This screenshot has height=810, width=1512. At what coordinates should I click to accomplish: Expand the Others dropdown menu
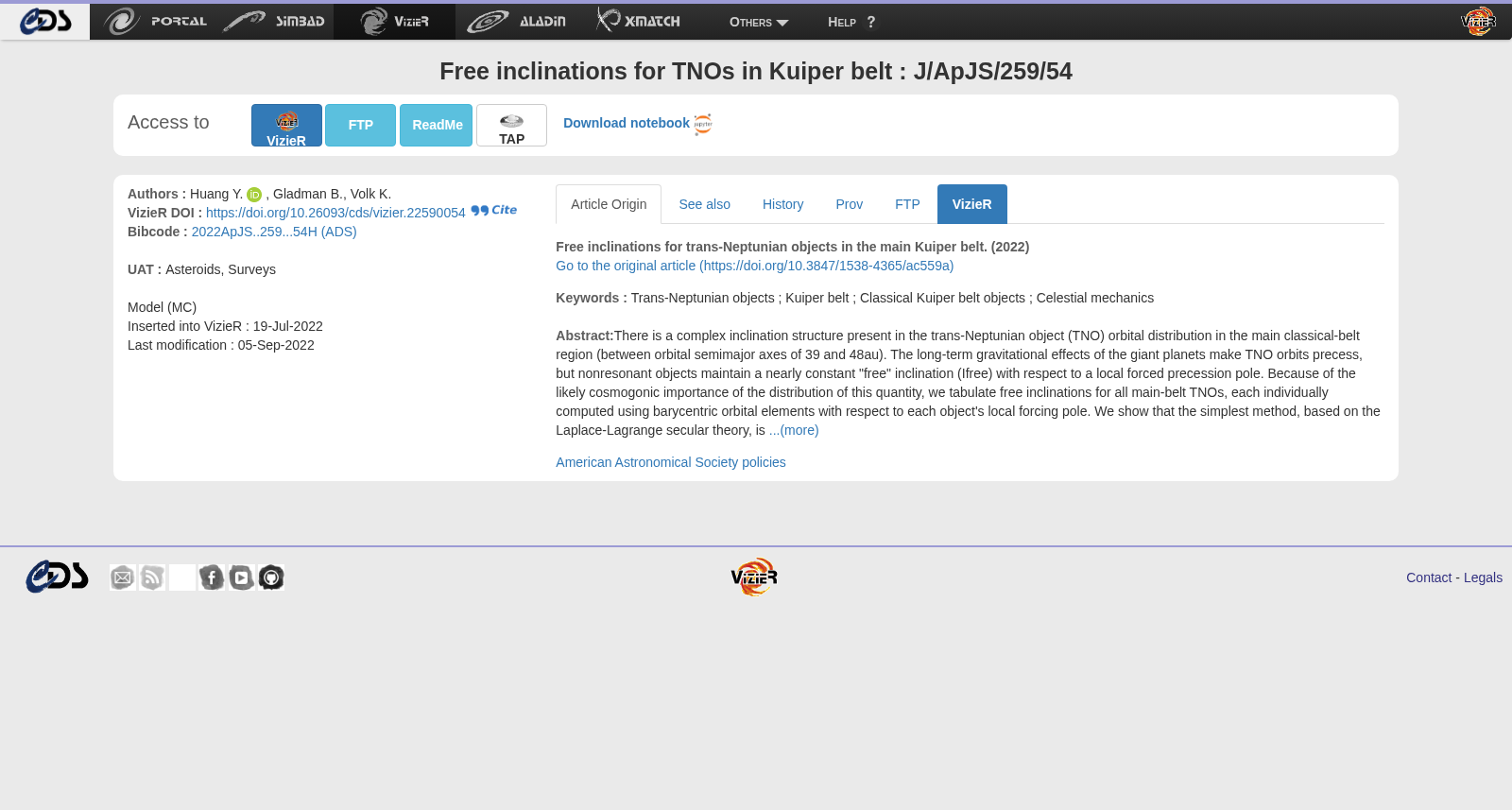point(759,22)
